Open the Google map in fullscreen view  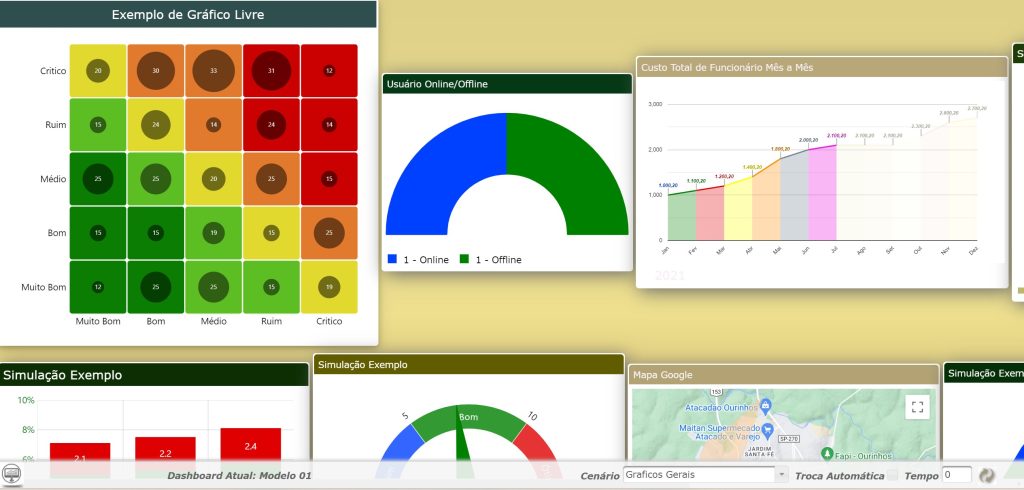pos(917,407)
